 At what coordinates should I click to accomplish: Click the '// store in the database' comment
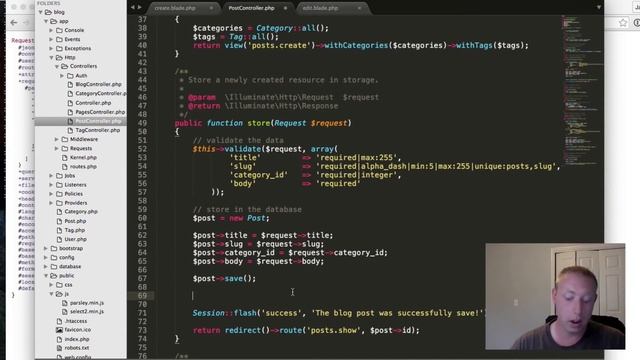(x=247, y=209)
